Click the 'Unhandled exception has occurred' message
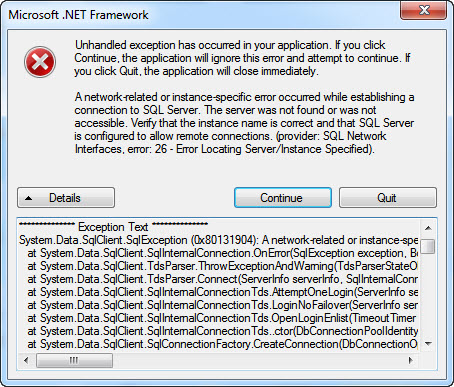 coord(242,58)
